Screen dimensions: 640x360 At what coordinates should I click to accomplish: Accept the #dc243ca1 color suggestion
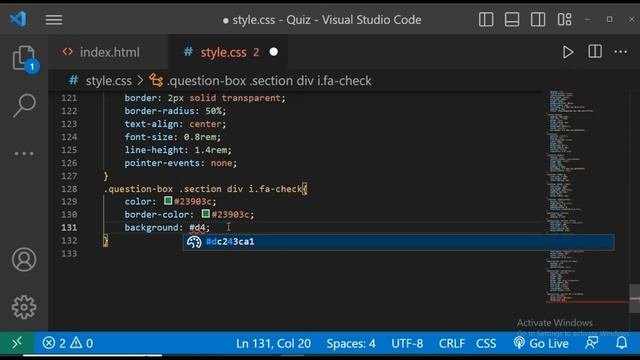coord(398,242)
